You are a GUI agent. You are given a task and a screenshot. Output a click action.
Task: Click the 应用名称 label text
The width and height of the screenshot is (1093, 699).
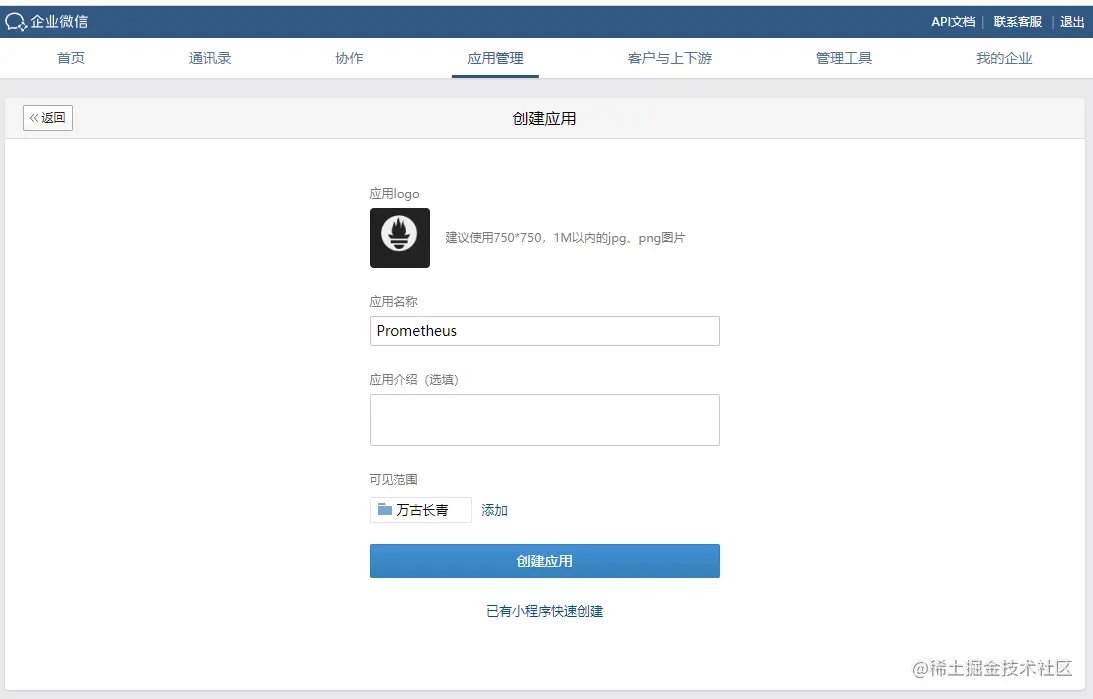(393, 302)
